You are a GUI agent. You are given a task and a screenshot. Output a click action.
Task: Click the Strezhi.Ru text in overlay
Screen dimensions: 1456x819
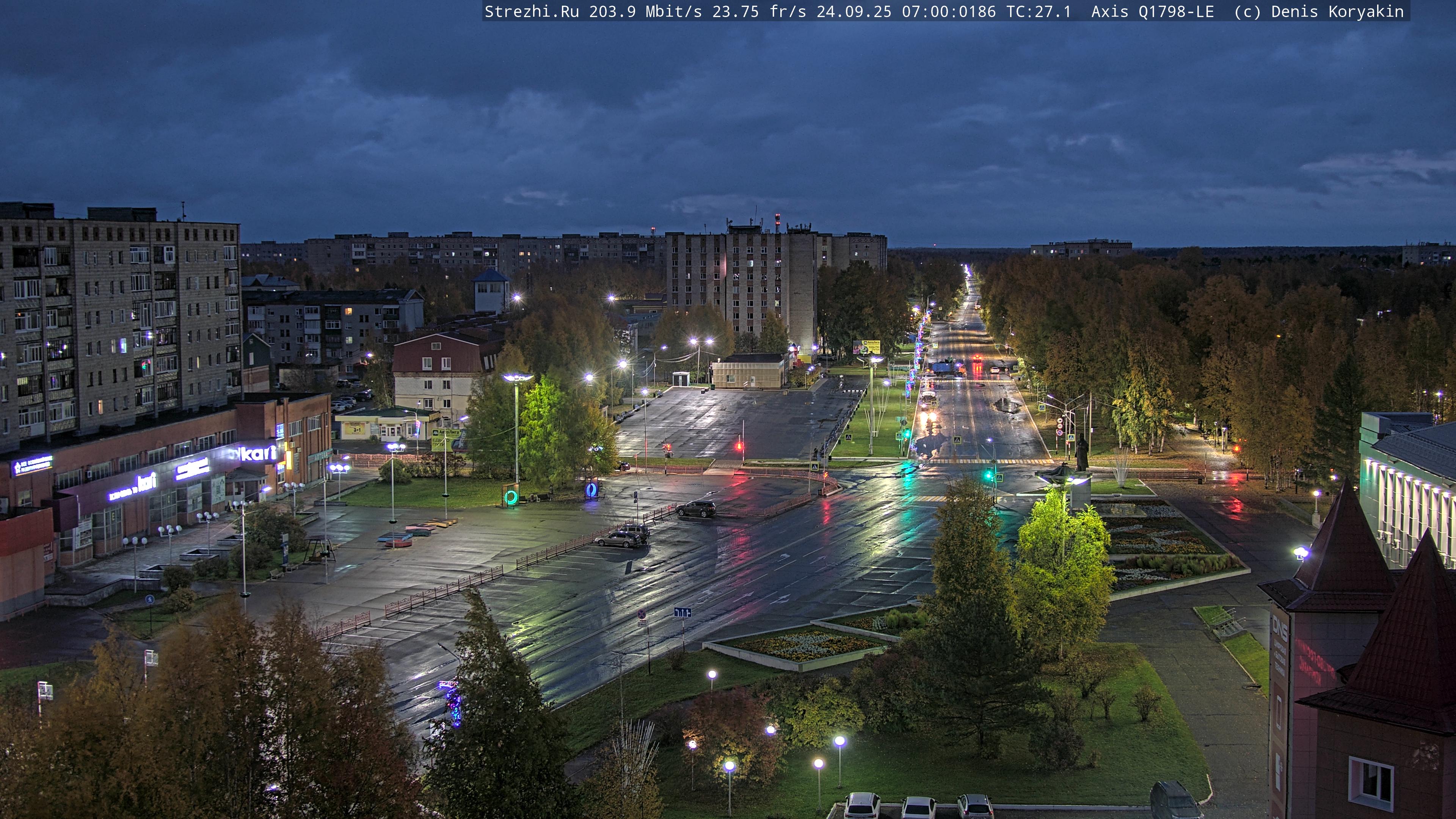pos(531,11)
